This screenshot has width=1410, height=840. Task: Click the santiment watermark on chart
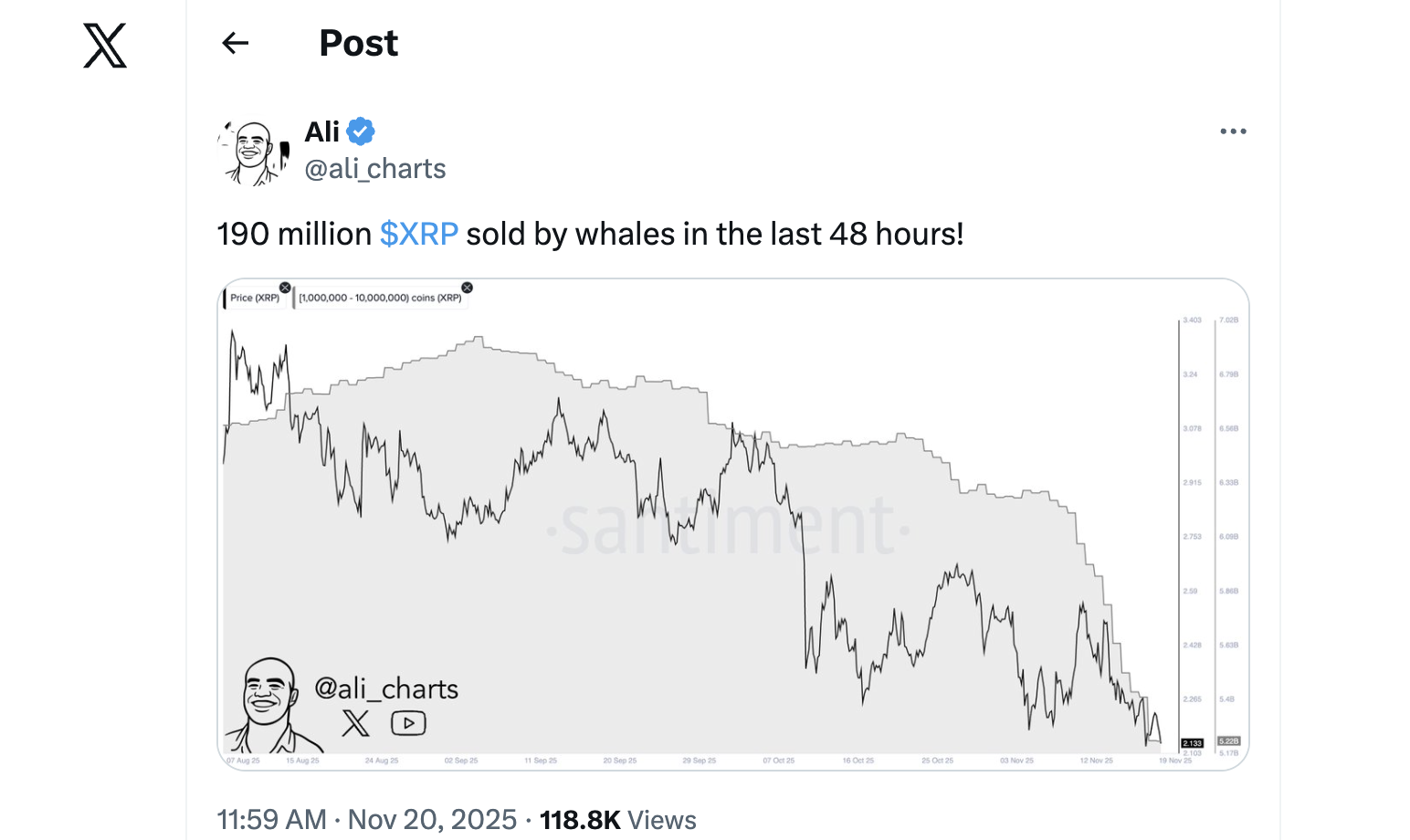728,528
